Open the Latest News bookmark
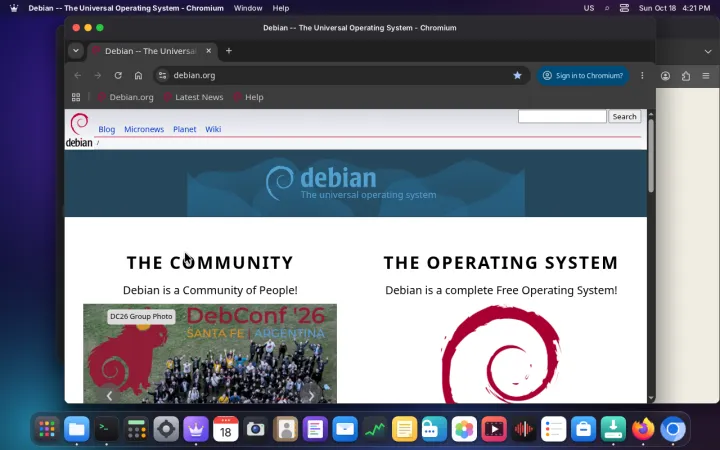This screenshot has width=720, height=450. tap(193, 97)
